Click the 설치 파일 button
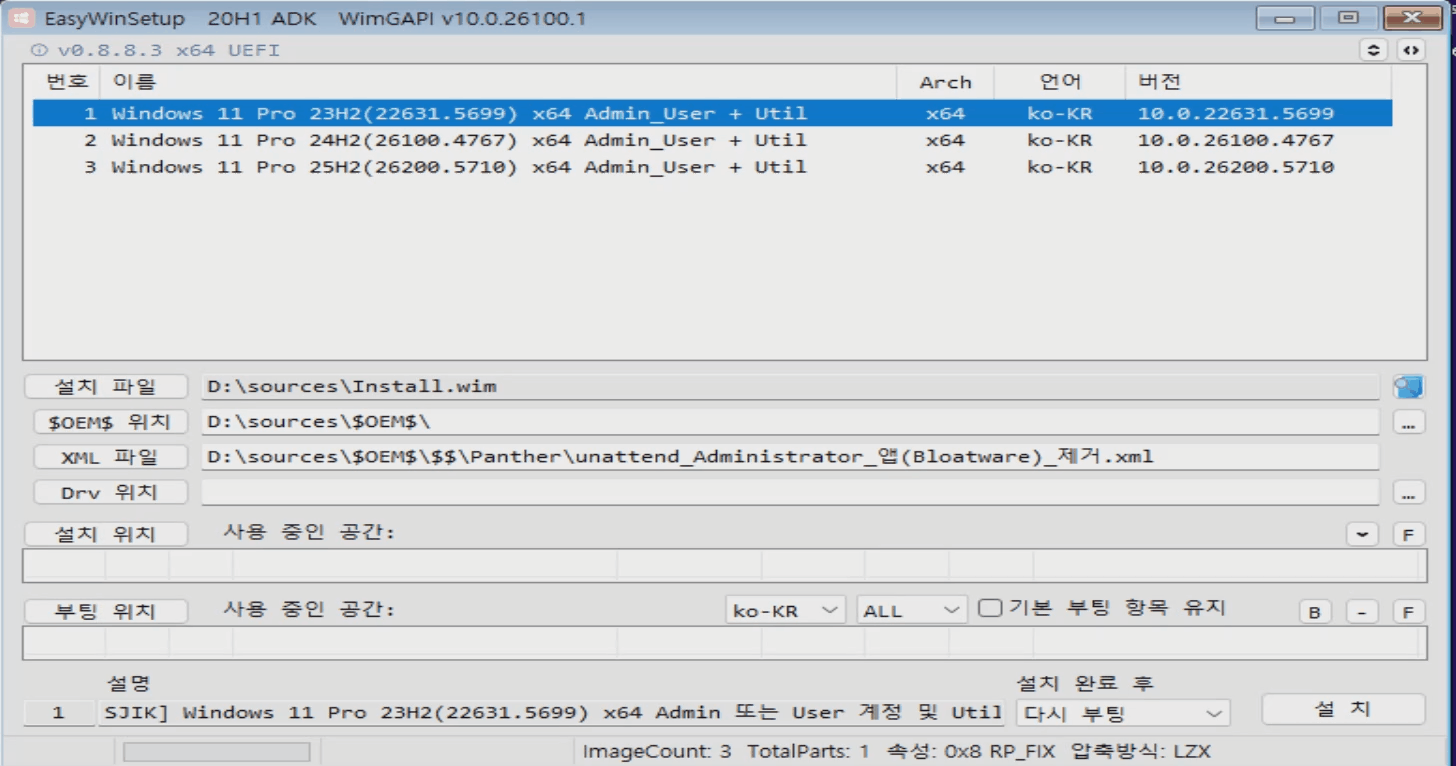The width and height of the screenshot is (1456, 766). coord(105,387)
